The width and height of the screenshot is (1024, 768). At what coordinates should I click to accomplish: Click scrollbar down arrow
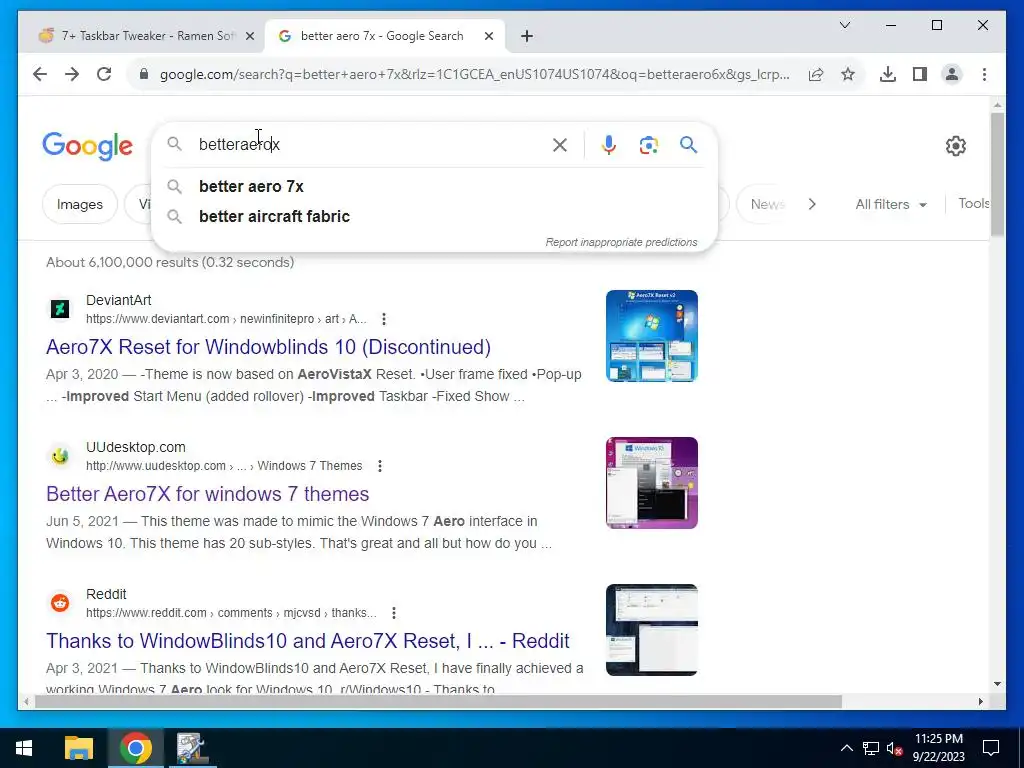coord(997,684)
